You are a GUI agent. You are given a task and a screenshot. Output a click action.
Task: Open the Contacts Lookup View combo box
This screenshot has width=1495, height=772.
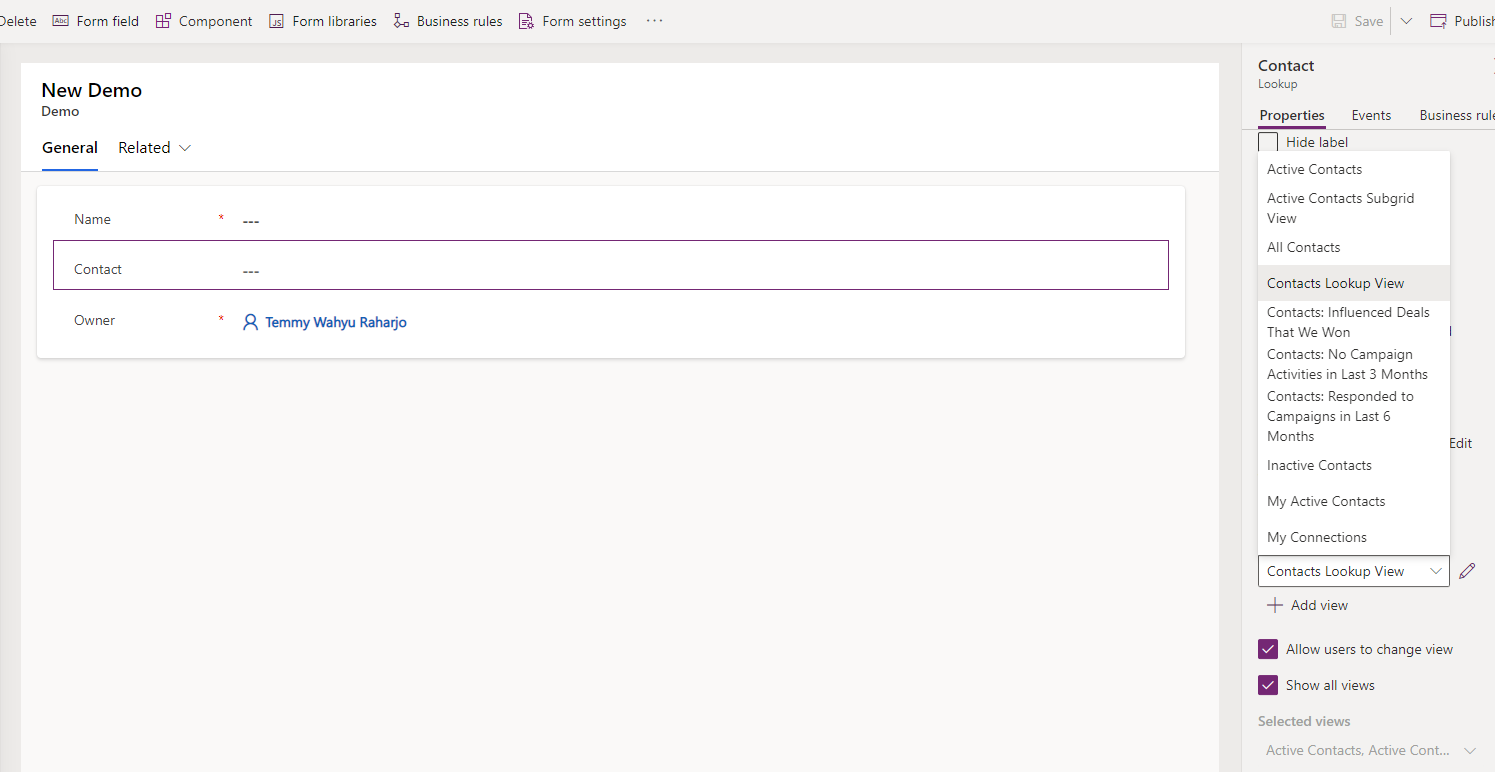1353,571
